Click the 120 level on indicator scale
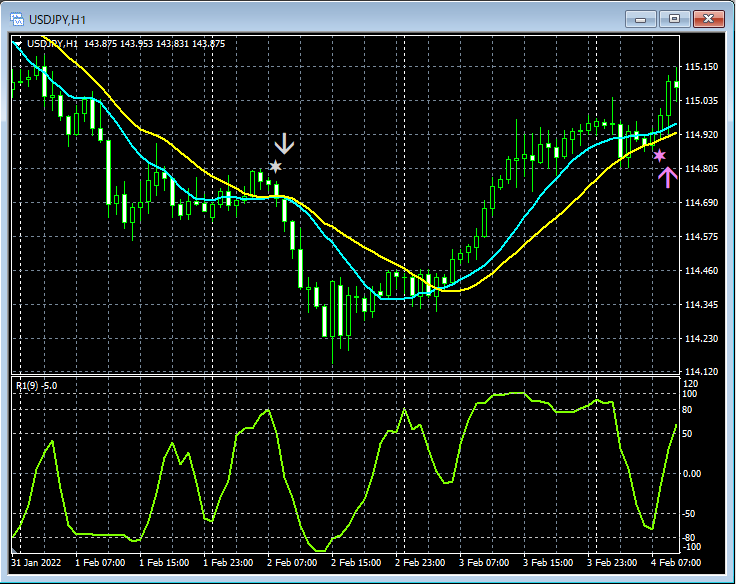Image resolution: width=737 pixels, height=584 pixels. [690, 384]
